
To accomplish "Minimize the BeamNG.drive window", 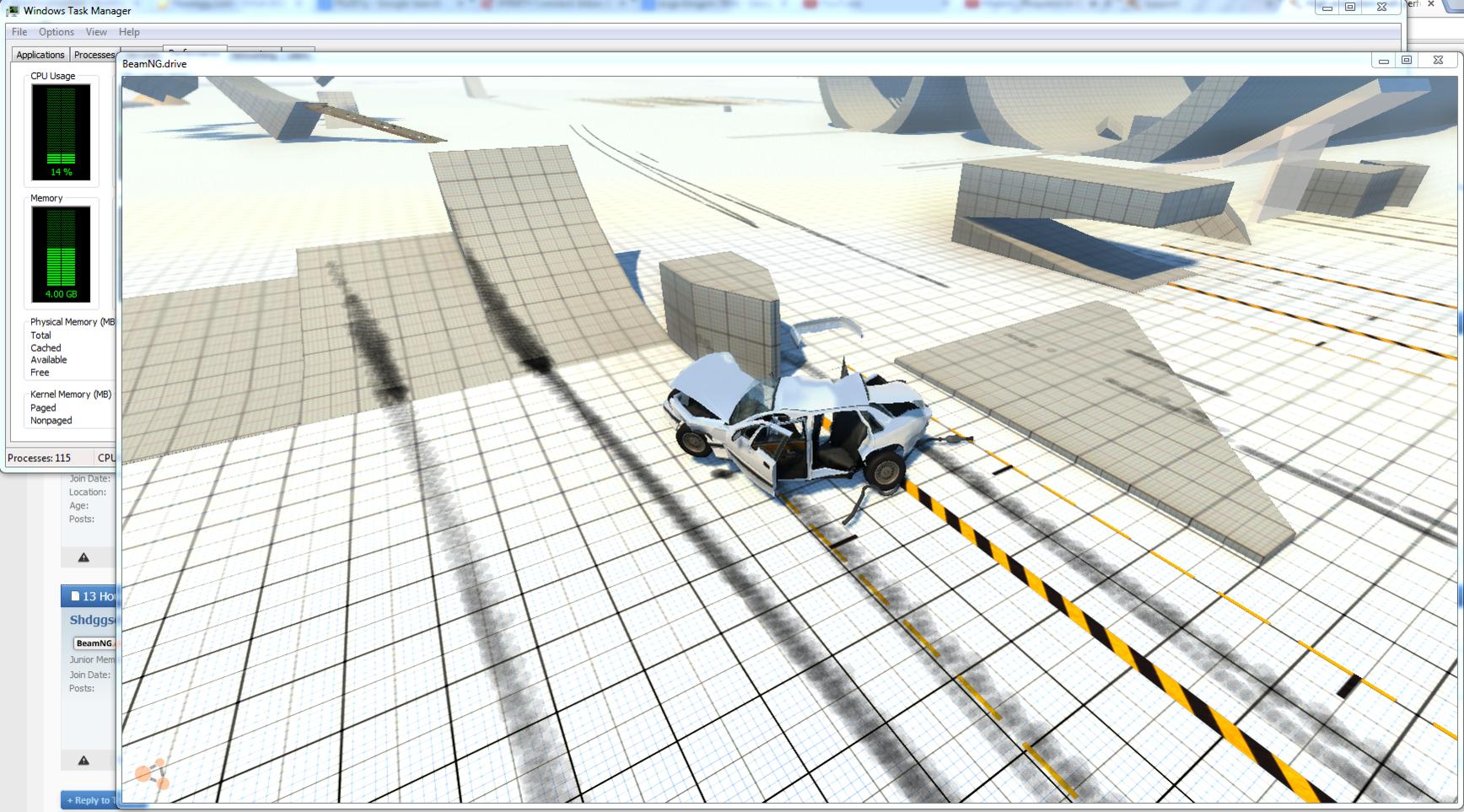I will (1383, 61).
